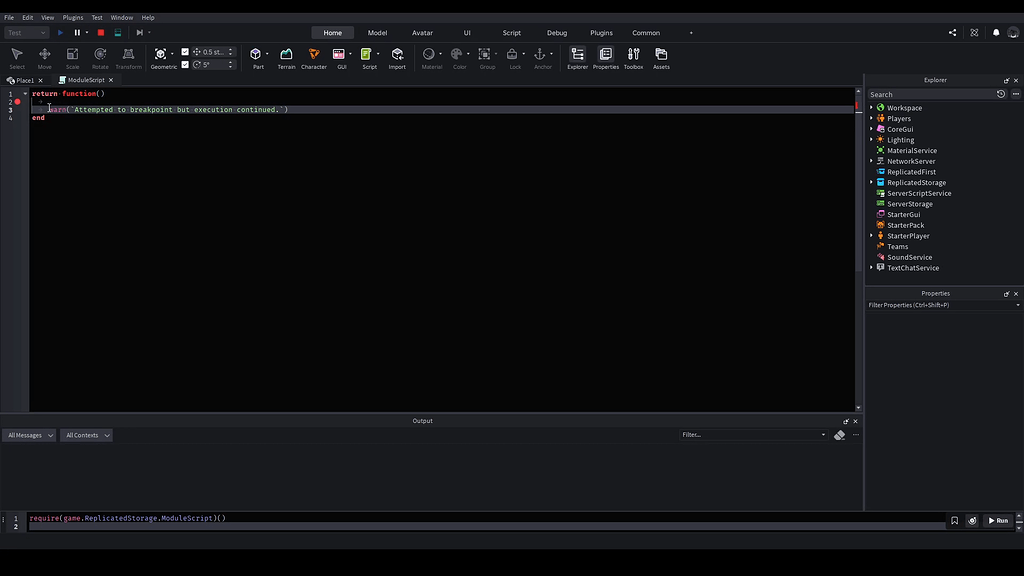
Task: Toggle the Explorer panel button
Action: tap(577, 57)
